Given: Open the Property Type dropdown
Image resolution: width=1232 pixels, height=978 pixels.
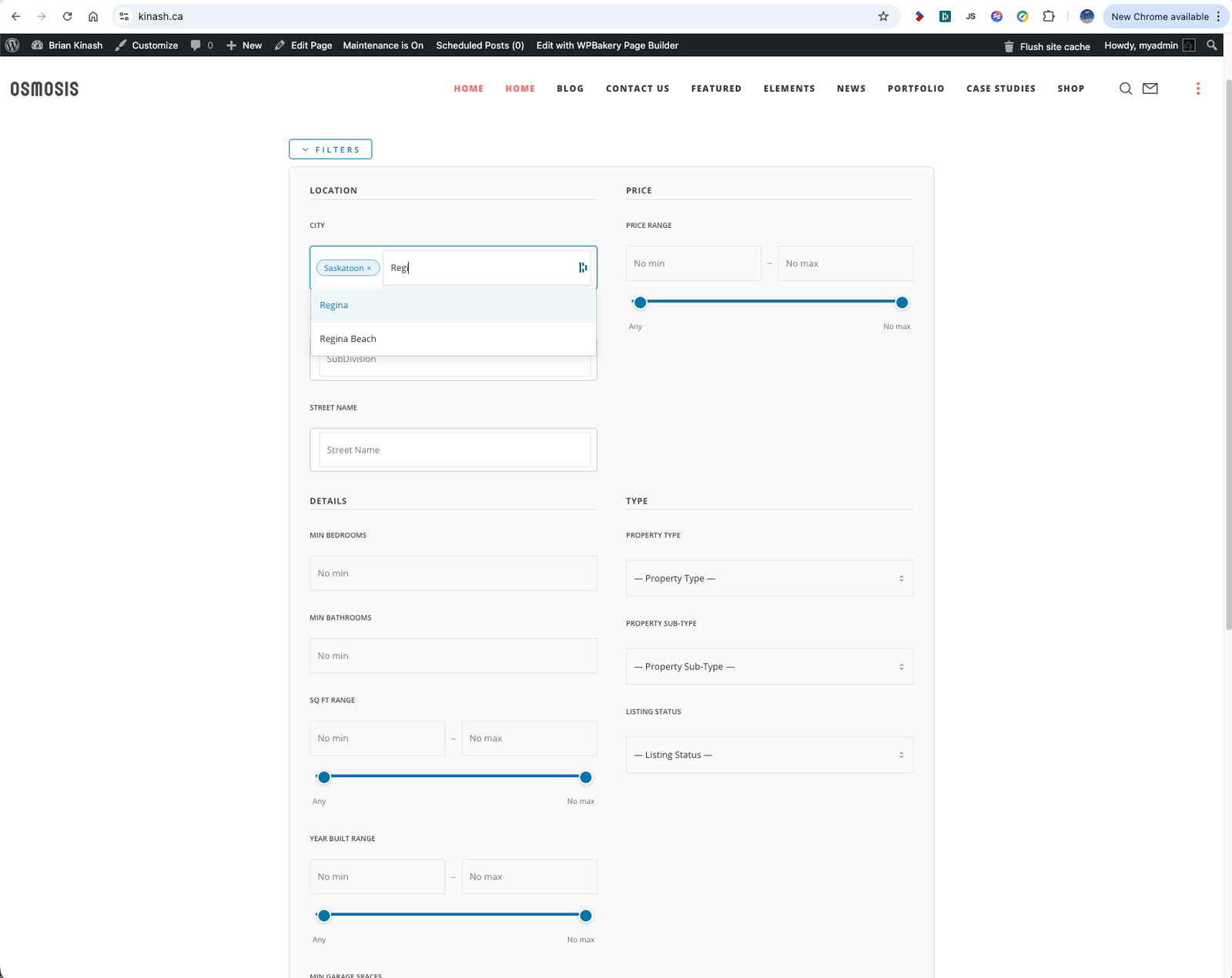Looking at the screenshot, I should (x=768, y=578).
